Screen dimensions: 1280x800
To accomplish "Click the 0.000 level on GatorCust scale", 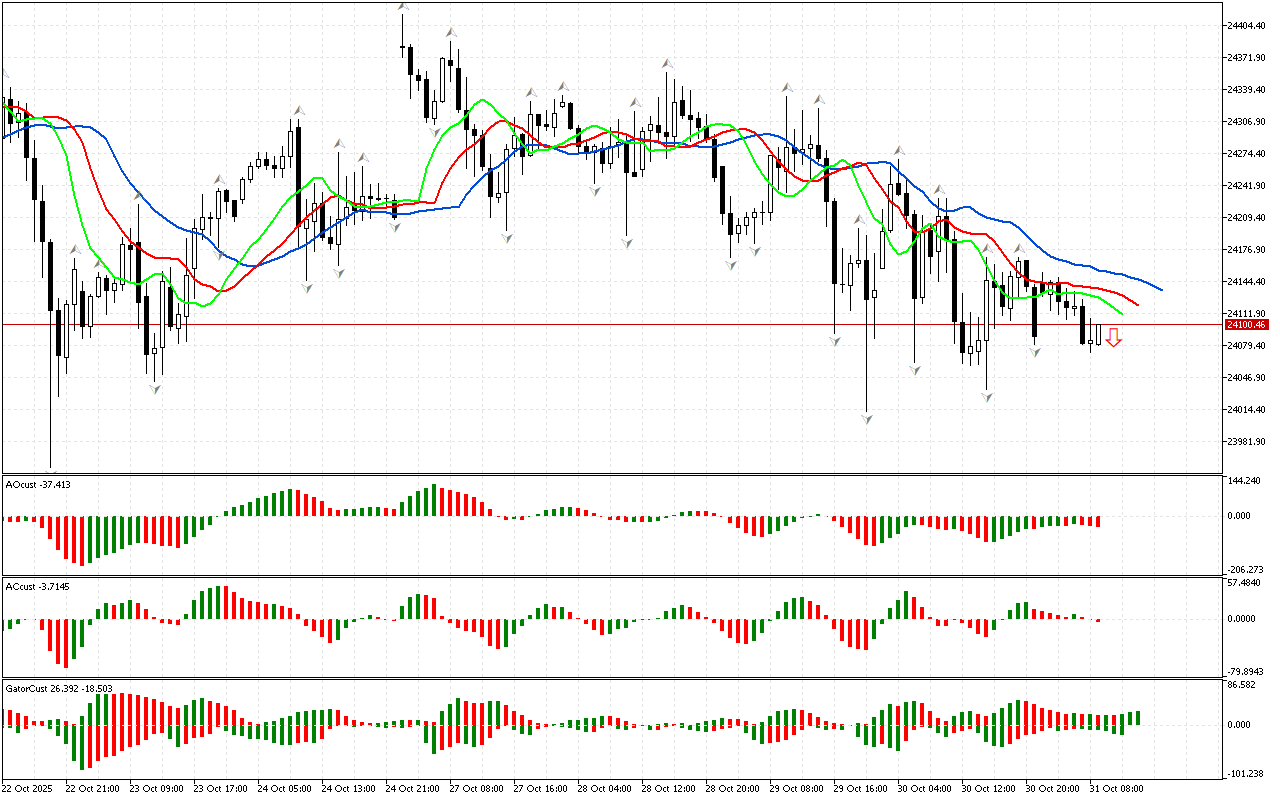I will (x=1241, y=725).
